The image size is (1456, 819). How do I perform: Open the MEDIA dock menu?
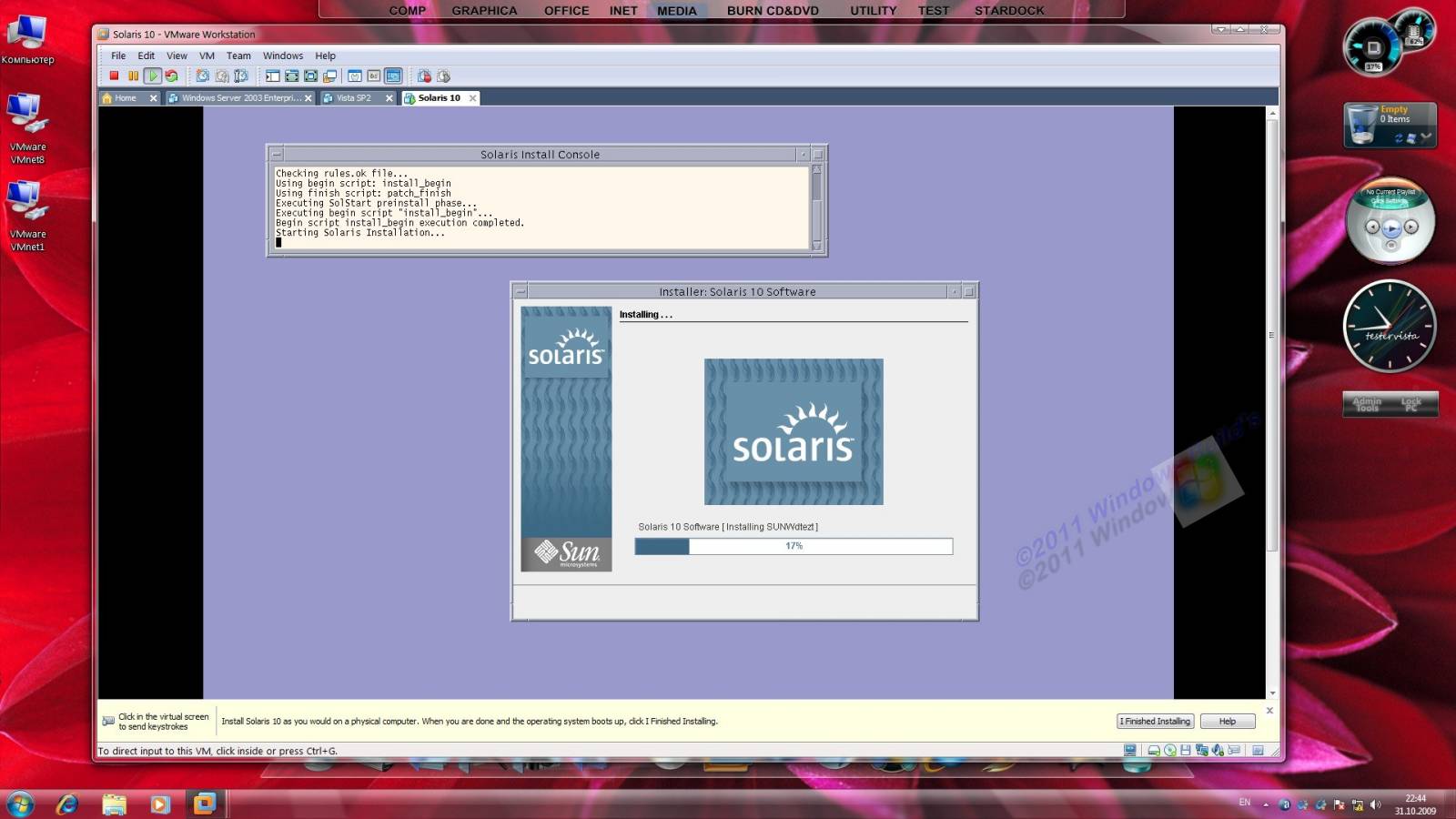[677, 11]
